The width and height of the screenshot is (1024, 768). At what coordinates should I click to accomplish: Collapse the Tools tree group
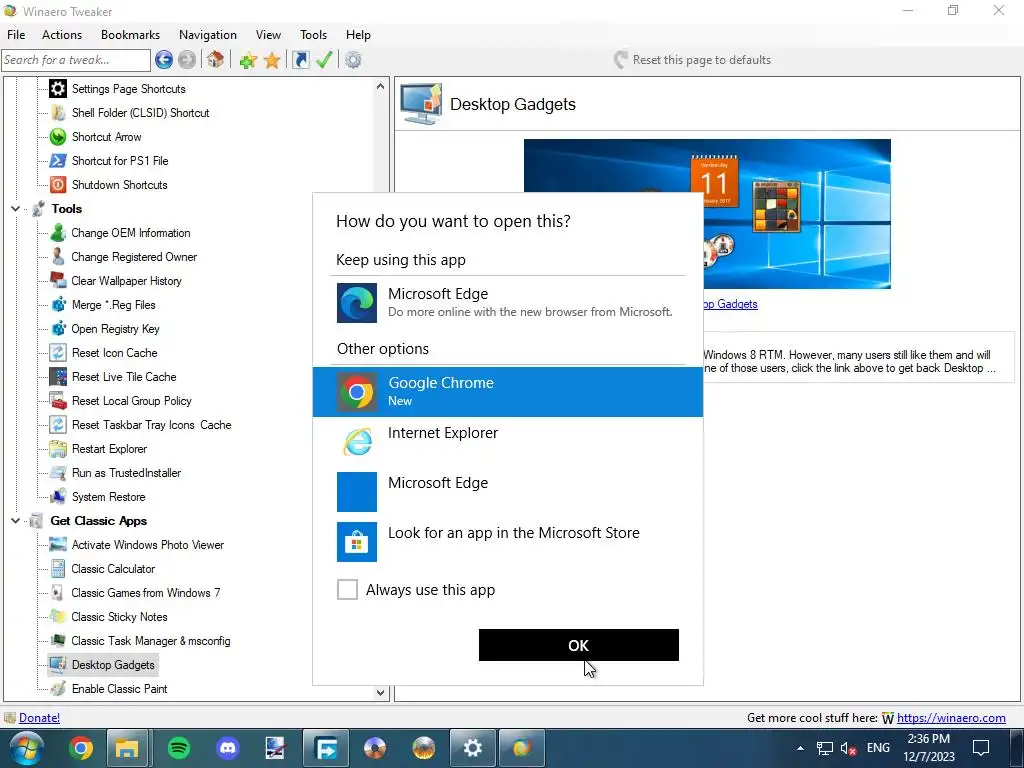click(x=15, y=209)
